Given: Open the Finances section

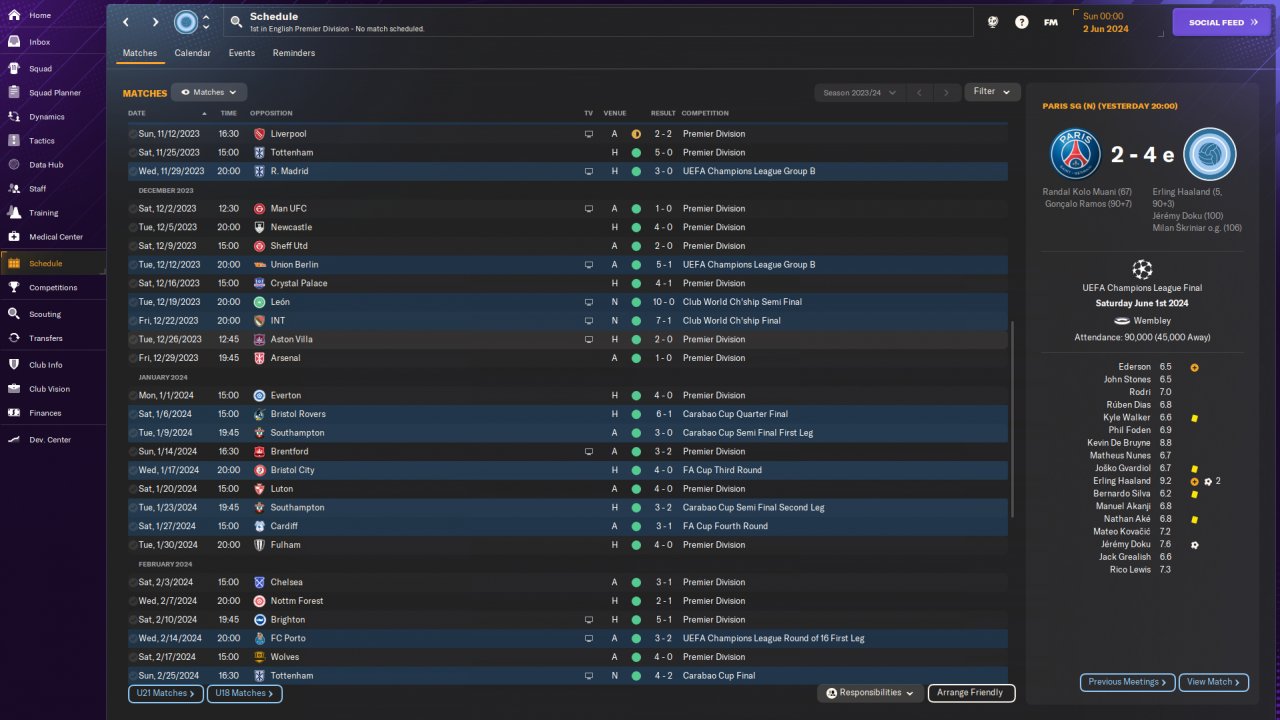Looking at the screenshot, I should coord(45,413).
